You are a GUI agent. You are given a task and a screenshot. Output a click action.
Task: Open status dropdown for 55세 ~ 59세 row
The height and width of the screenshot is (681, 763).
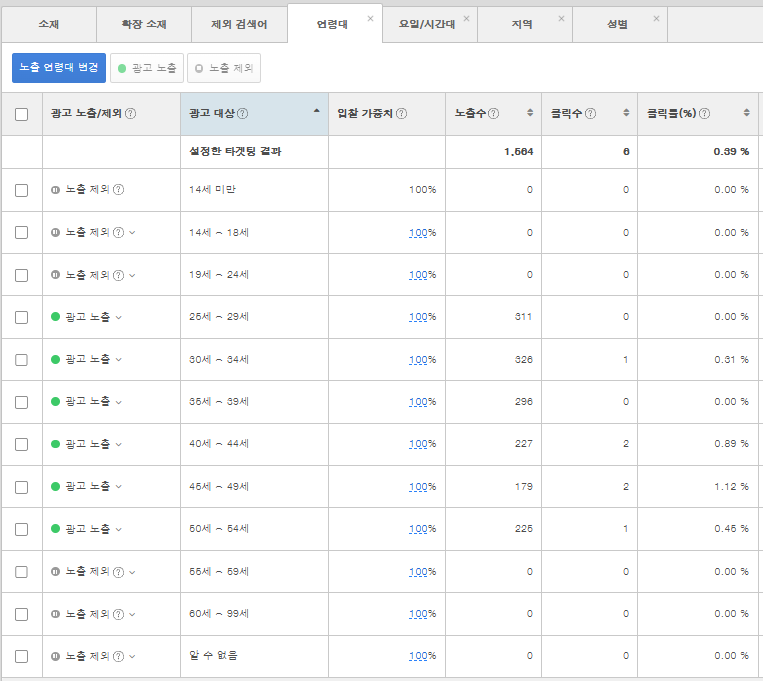132,573
